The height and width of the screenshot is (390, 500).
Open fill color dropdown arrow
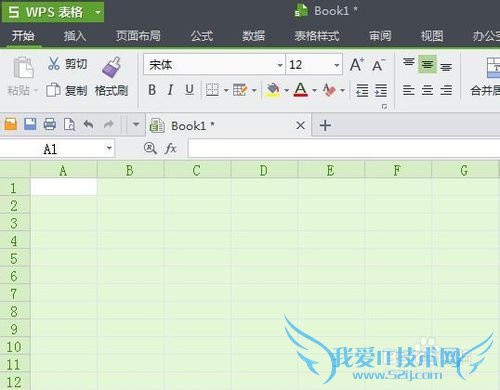tap(286, 90)
